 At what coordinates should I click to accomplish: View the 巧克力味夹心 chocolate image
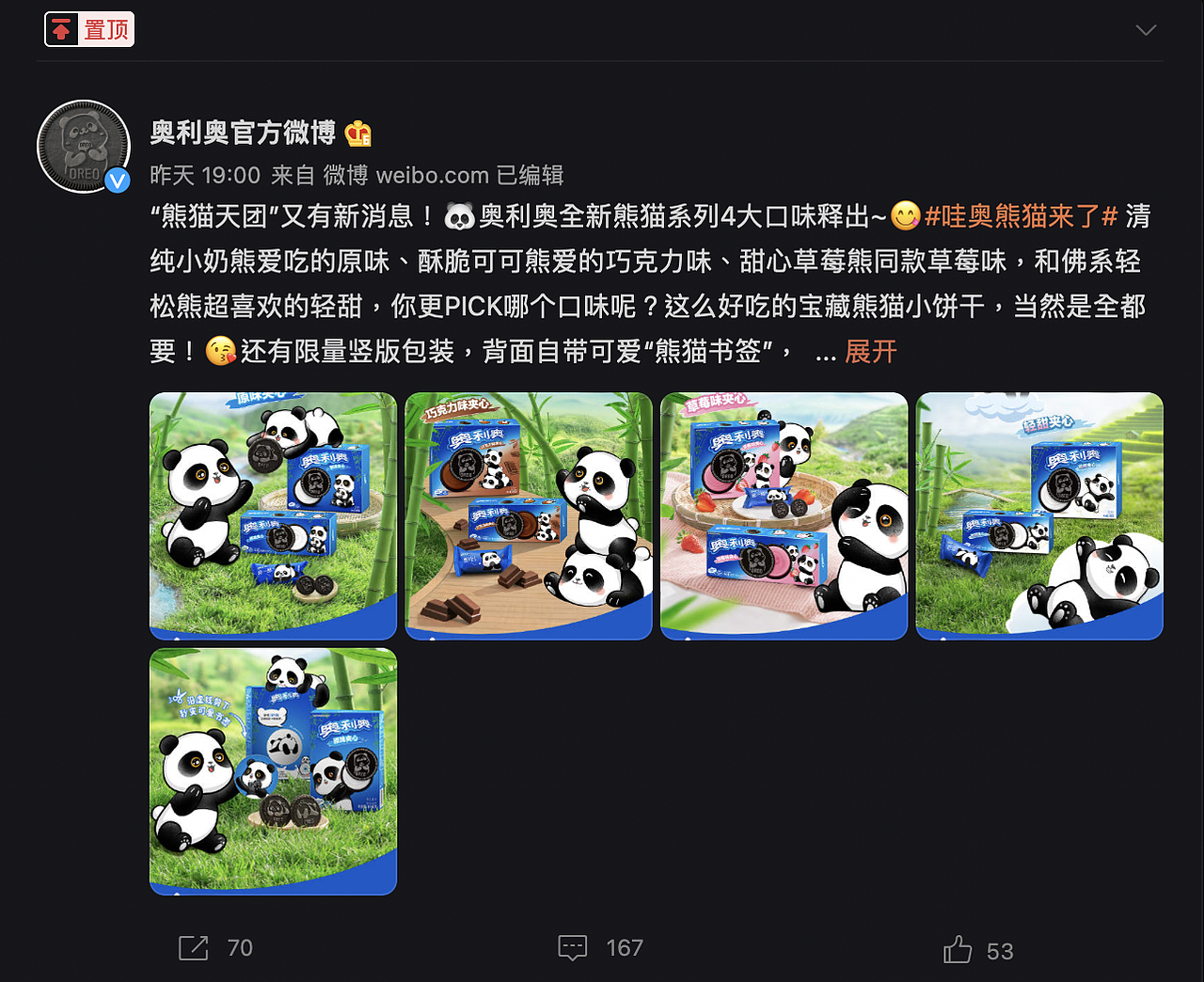[529, 516]
